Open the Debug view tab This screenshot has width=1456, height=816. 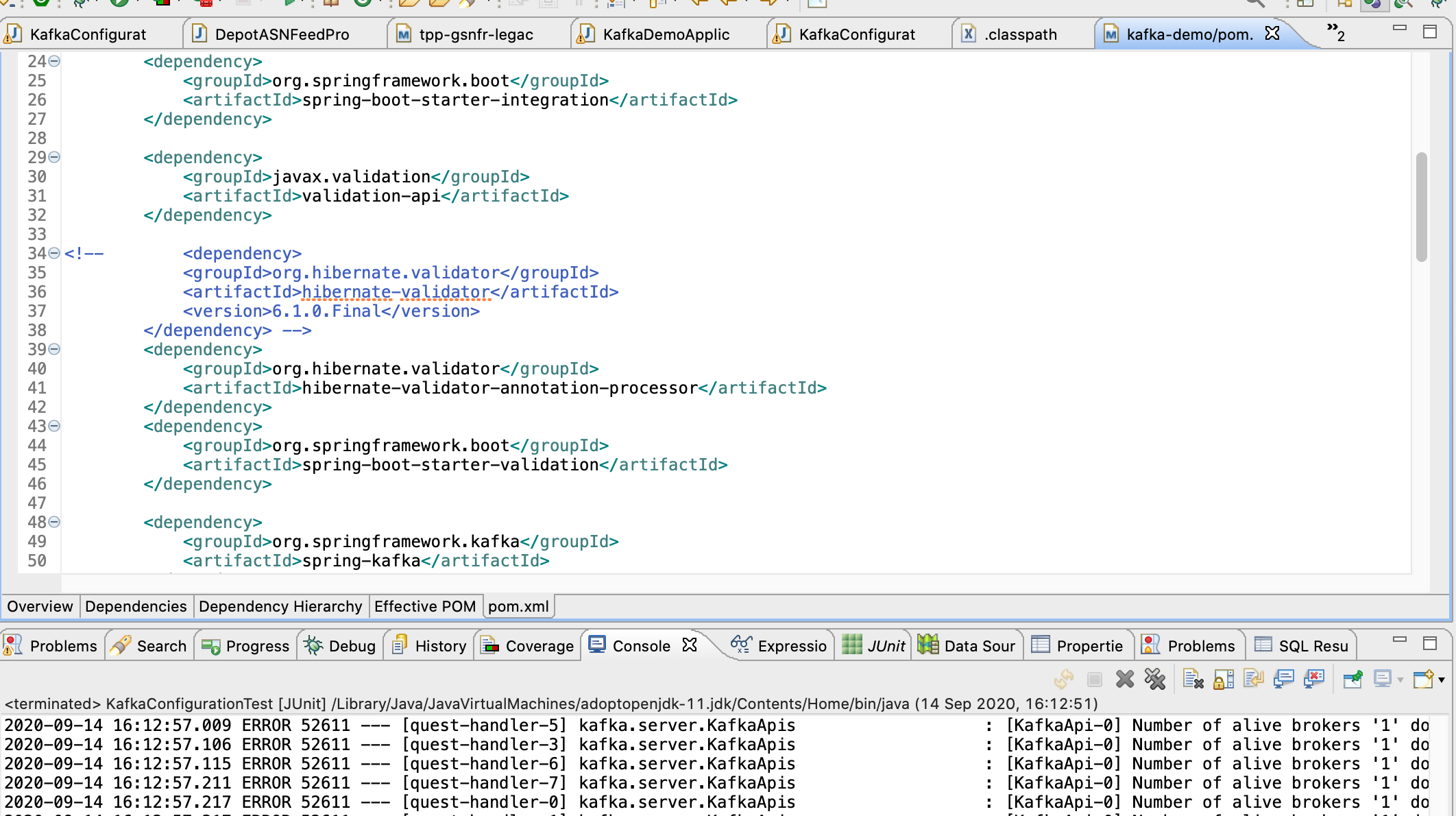click(341, 646)
